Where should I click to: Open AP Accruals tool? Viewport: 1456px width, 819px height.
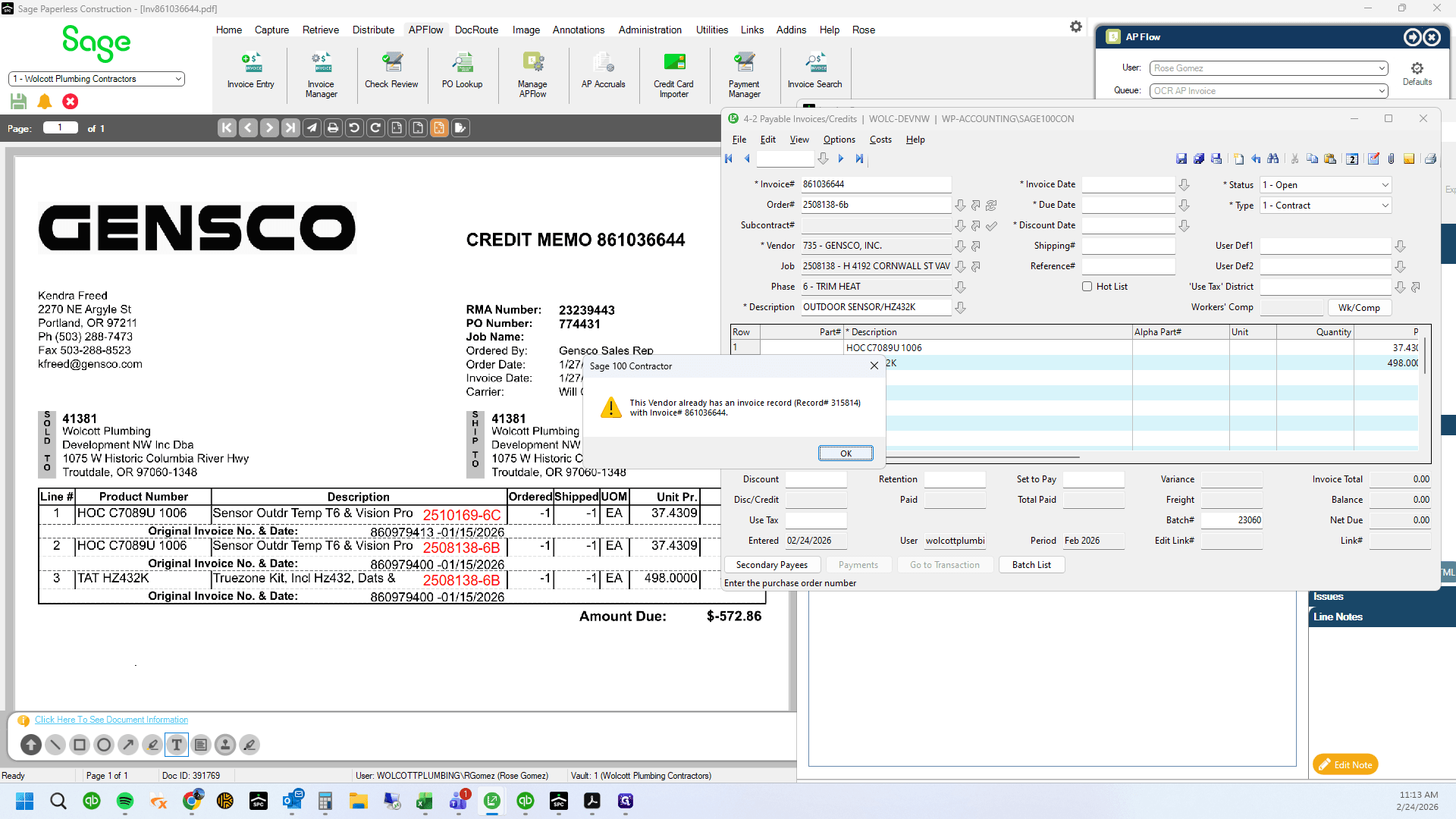(603, 71)
